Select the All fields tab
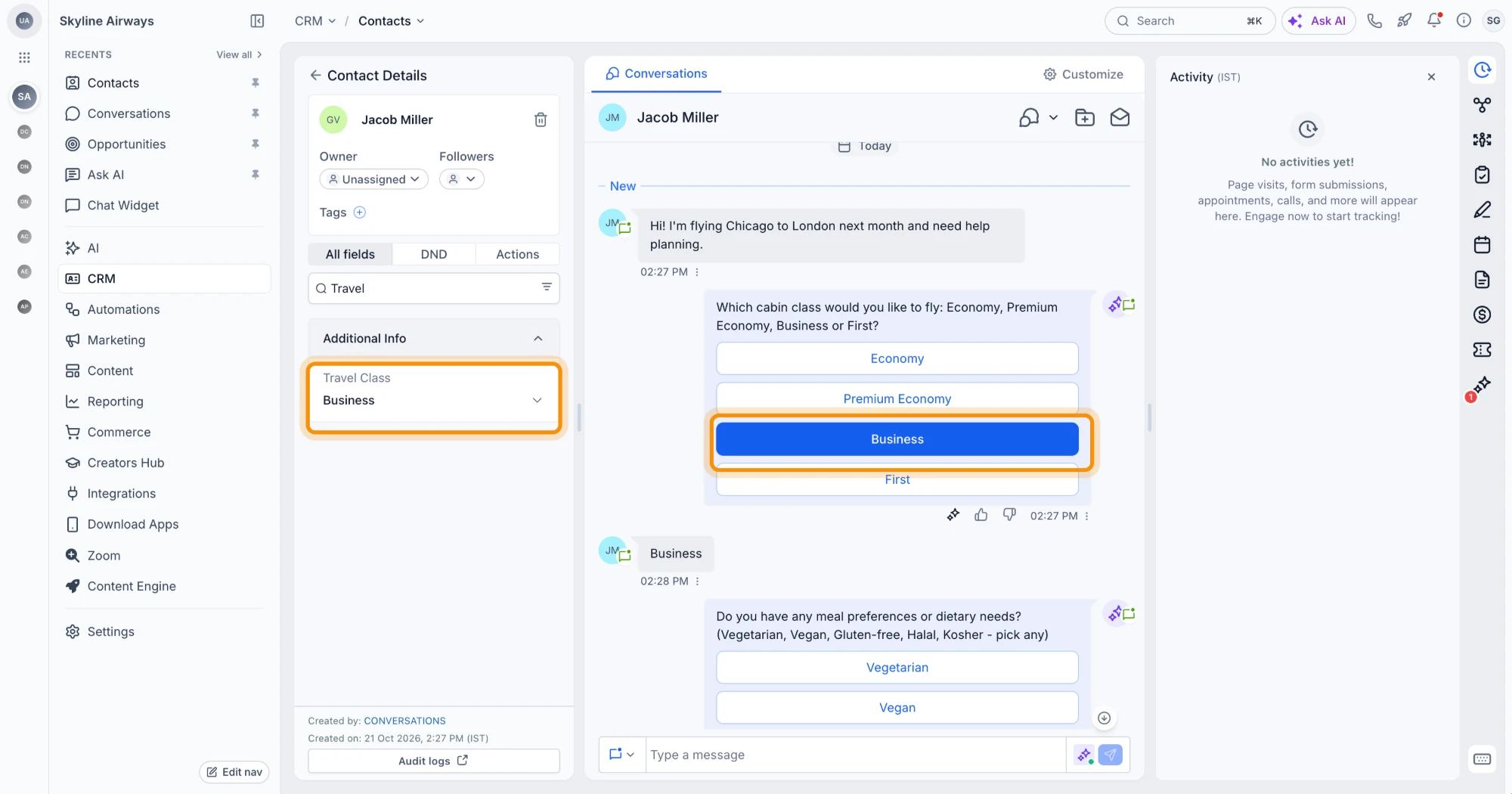Viewport: 1512px width, 794px height. click(350, 254)
